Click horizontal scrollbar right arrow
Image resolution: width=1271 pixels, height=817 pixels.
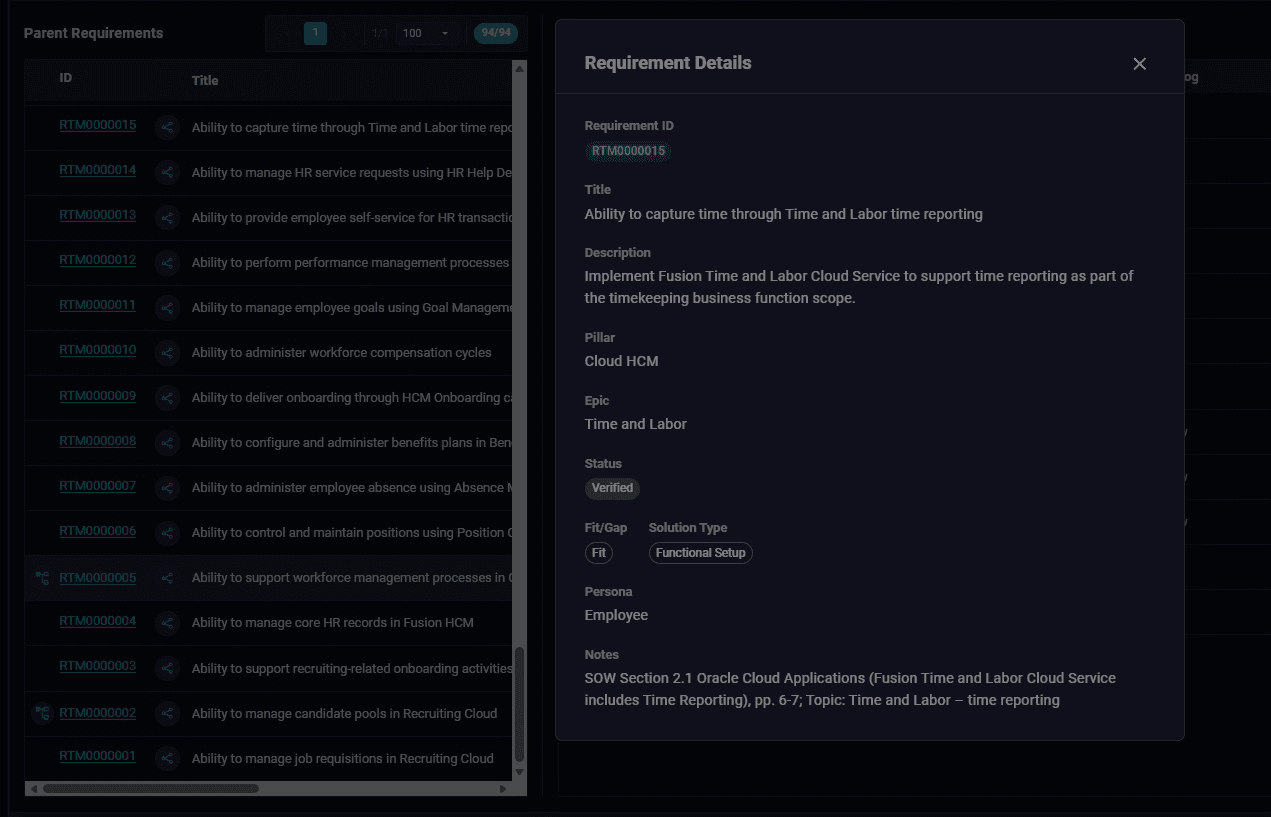(x=503, y=788)
